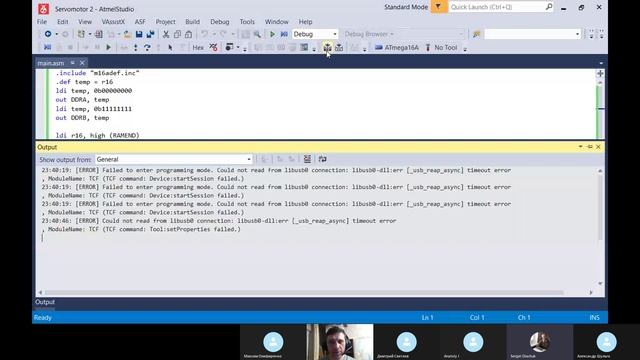The height and width of the screenshot is (360, 640).
Task: Click the chip icon right of Device Programming
Action: [339, 48]
